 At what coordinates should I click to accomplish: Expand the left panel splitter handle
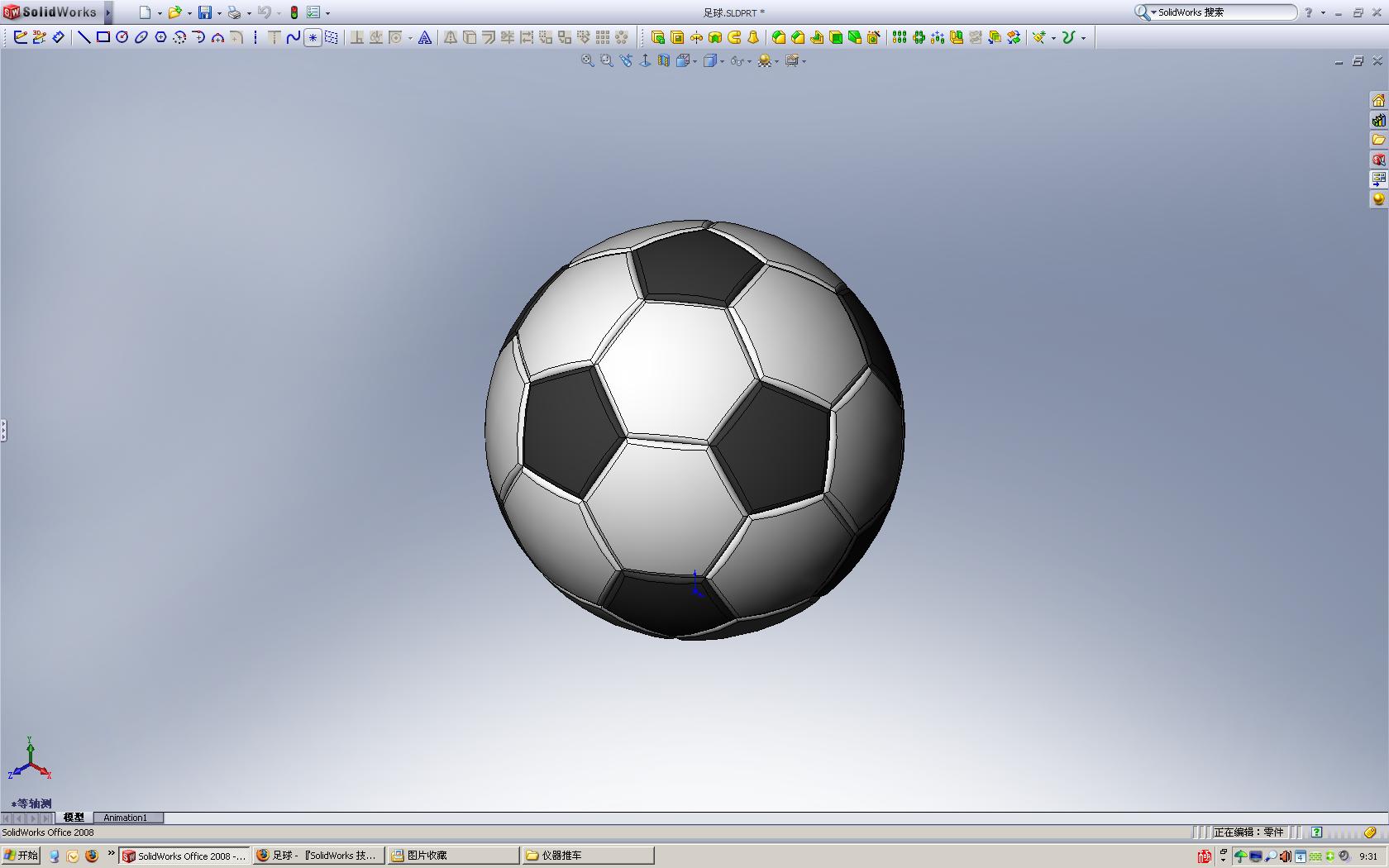click(3, 430)
